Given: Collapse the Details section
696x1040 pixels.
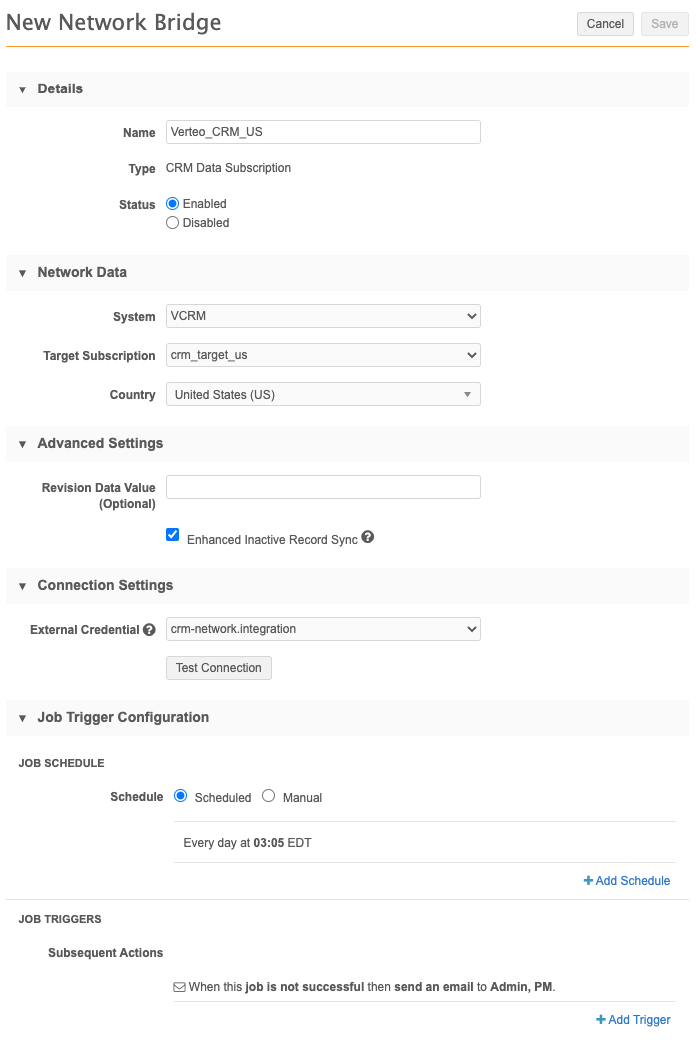Looking at the screenshot, I should 22,90.
